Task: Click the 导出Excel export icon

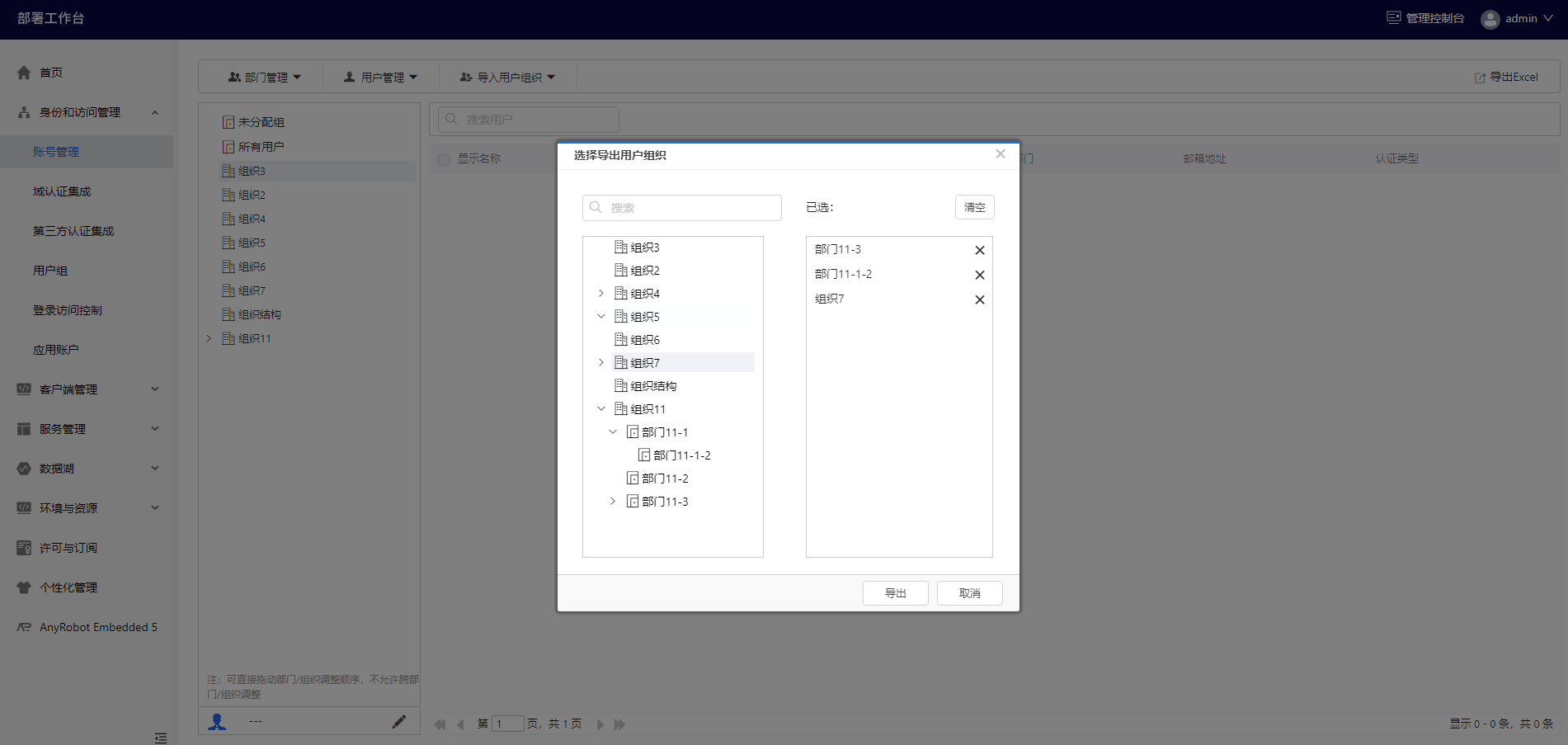Action: point(1480,78)
